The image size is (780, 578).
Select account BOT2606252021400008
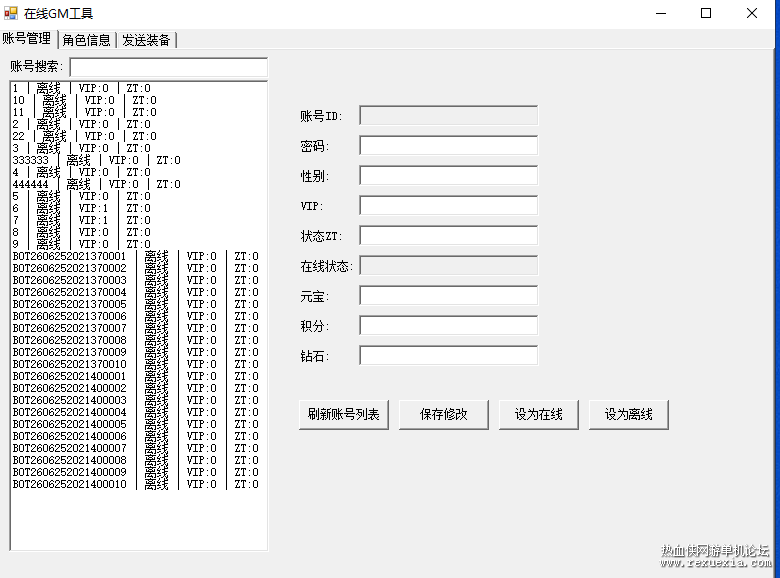click(x=138, y=460)
